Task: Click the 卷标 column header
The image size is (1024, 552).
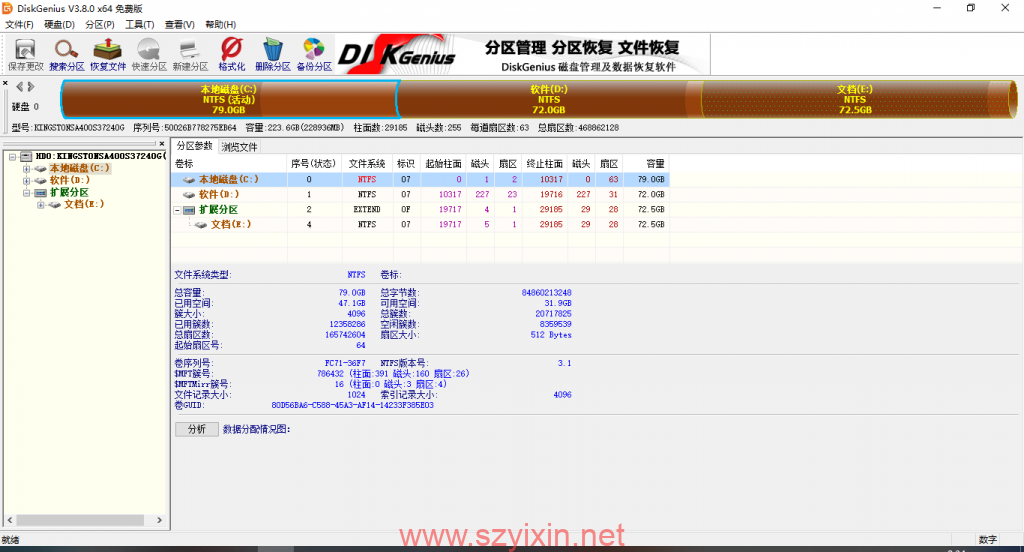Action: (229, 163)
